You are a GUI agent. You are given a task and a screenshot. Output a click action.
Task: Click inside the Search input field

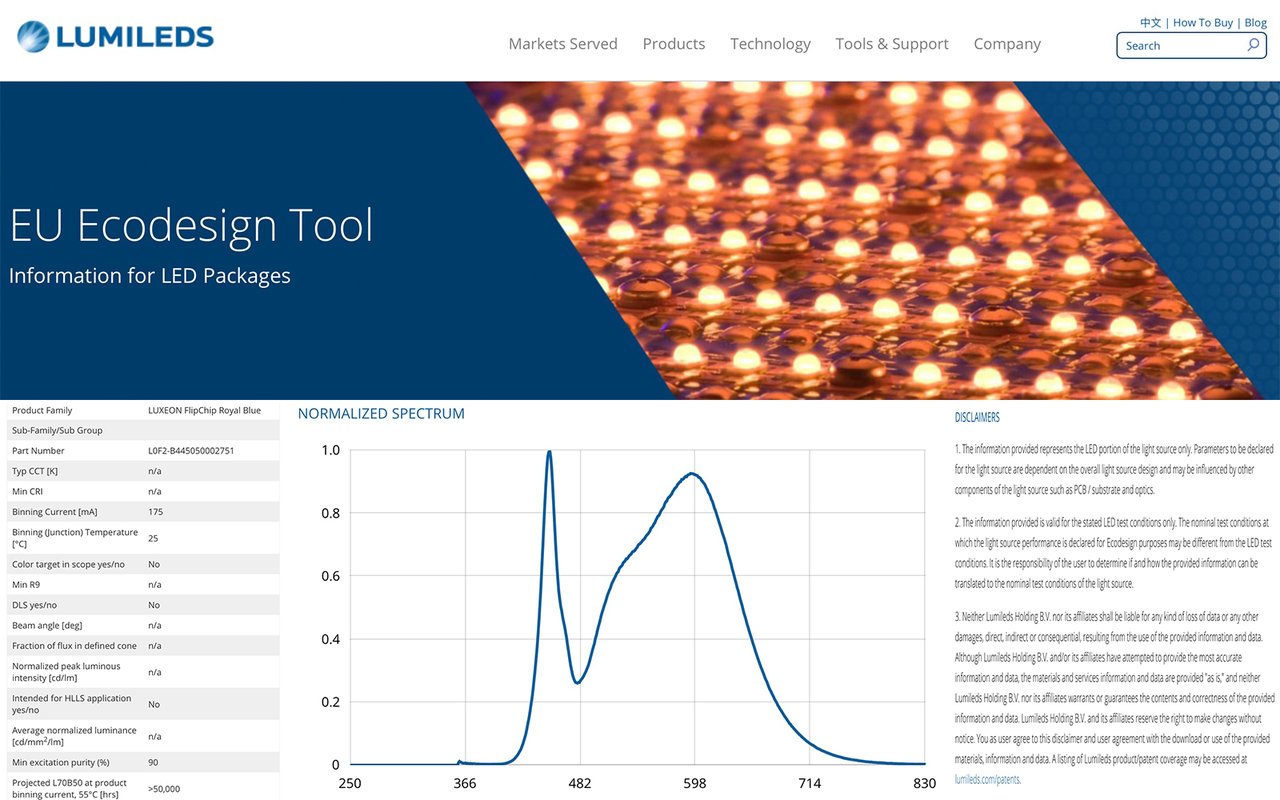[1180, 45]
